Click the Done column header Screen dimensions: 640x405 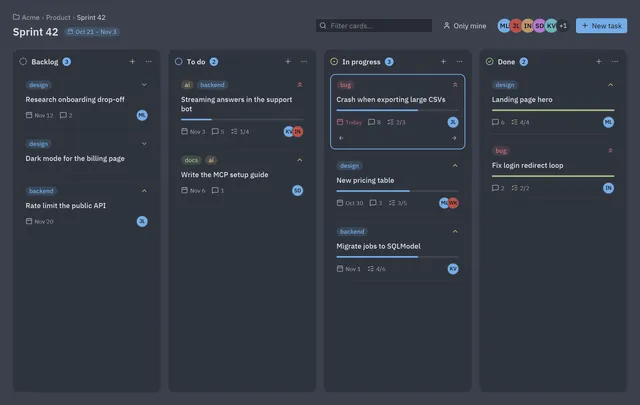[x=507, y=62]
